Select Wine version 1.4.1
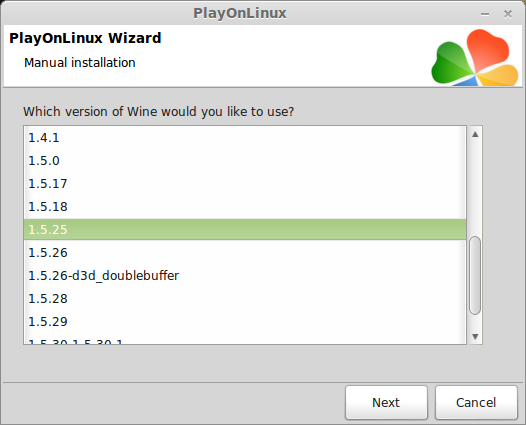Screen dimensions: 526x425 click(x=245, y=138)
